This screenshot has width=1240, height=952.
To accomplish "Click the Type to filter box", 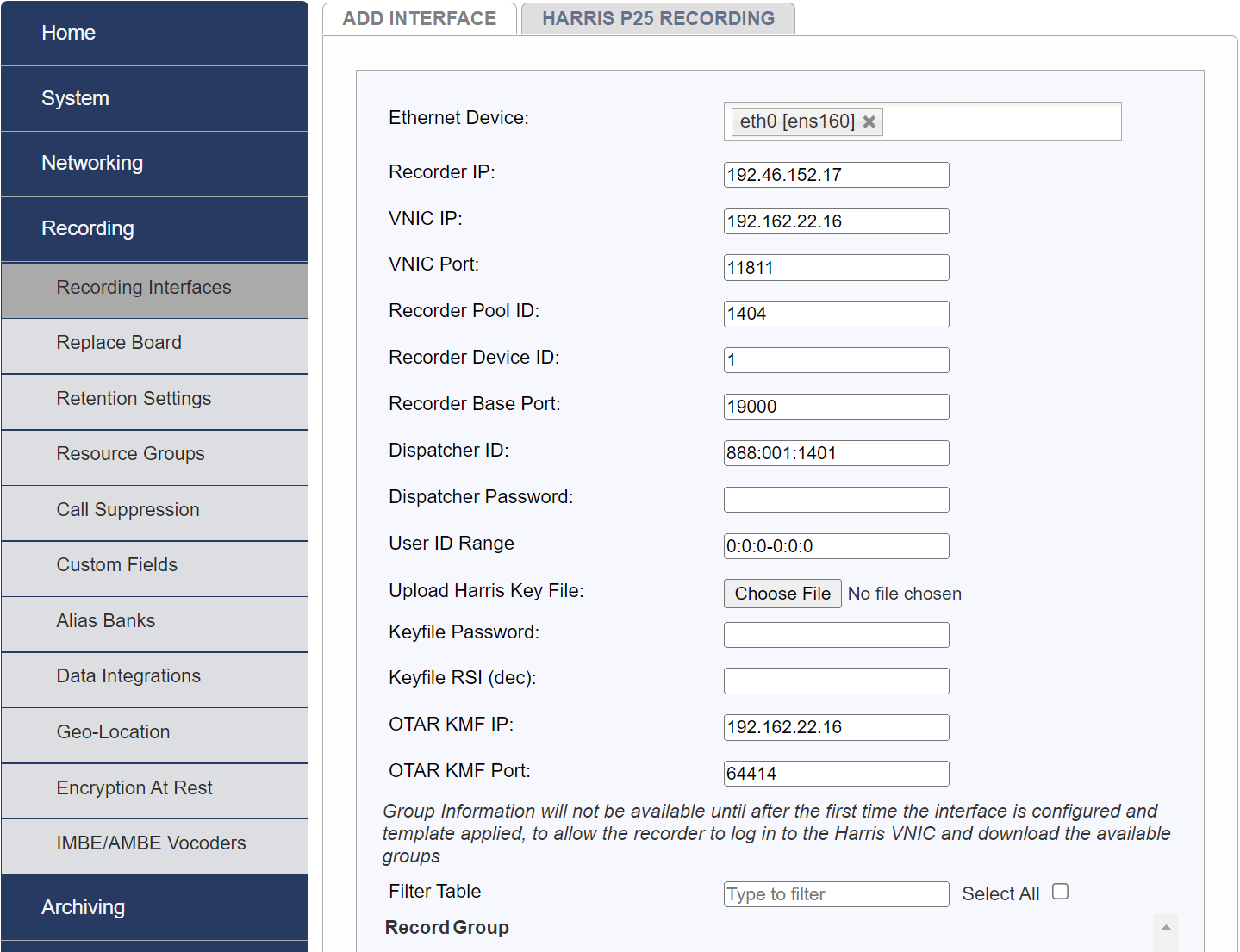I will [835, 894].
